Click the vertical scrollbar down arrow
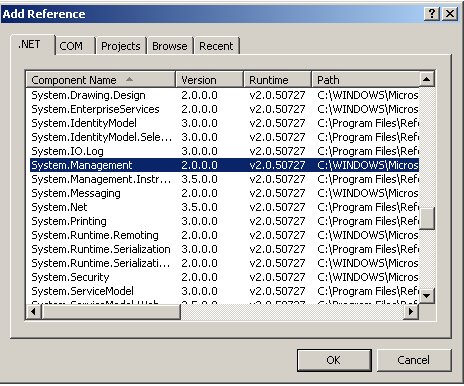 (427, 296)
